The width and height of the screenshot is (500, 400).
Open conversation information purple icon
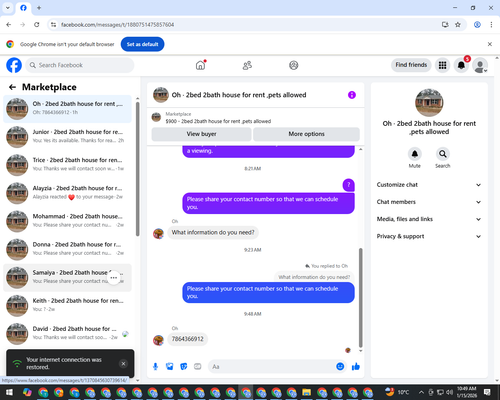[352, 95]
